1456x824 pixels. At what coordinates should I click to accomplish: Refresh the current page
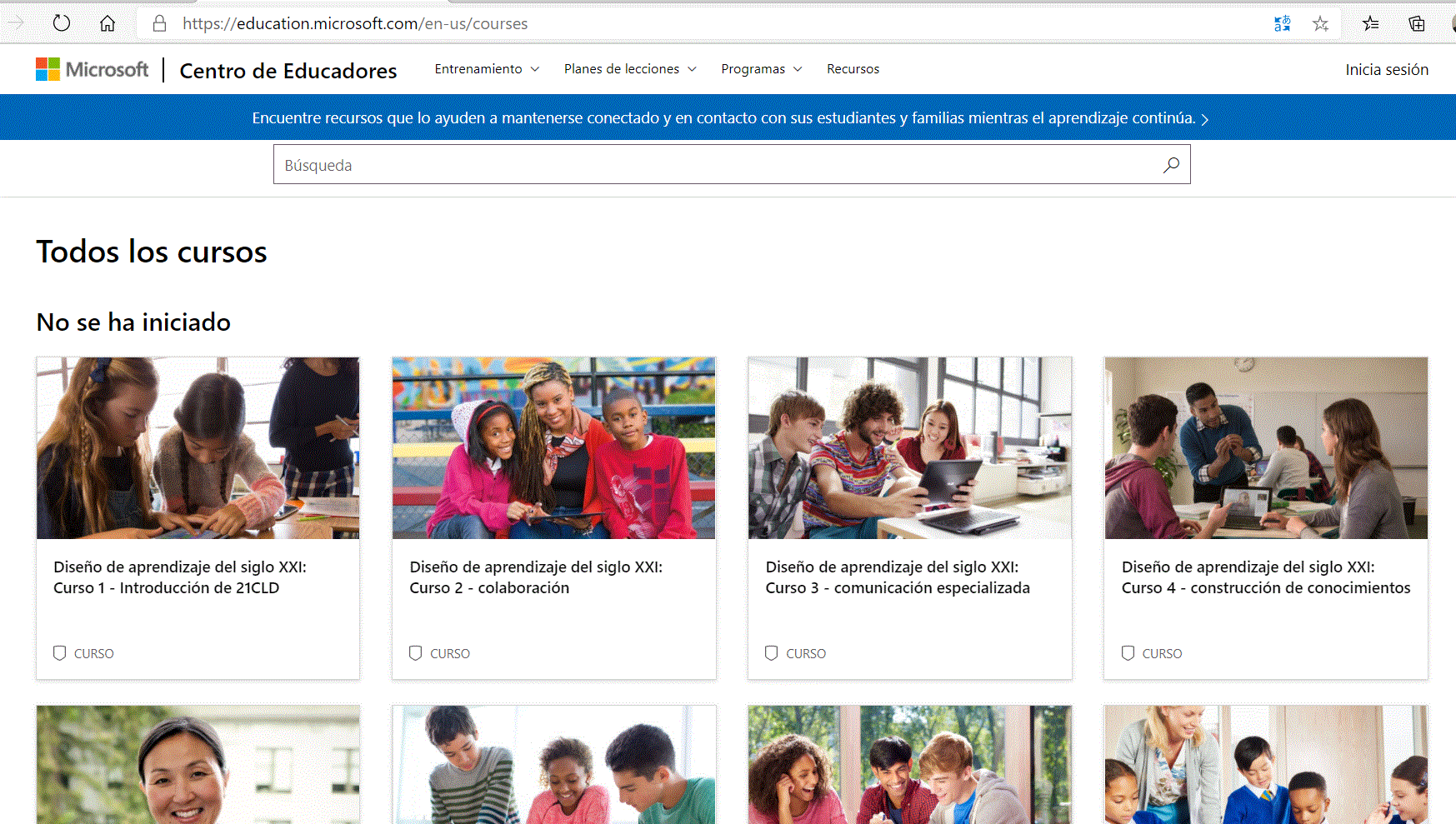(62, 23)
